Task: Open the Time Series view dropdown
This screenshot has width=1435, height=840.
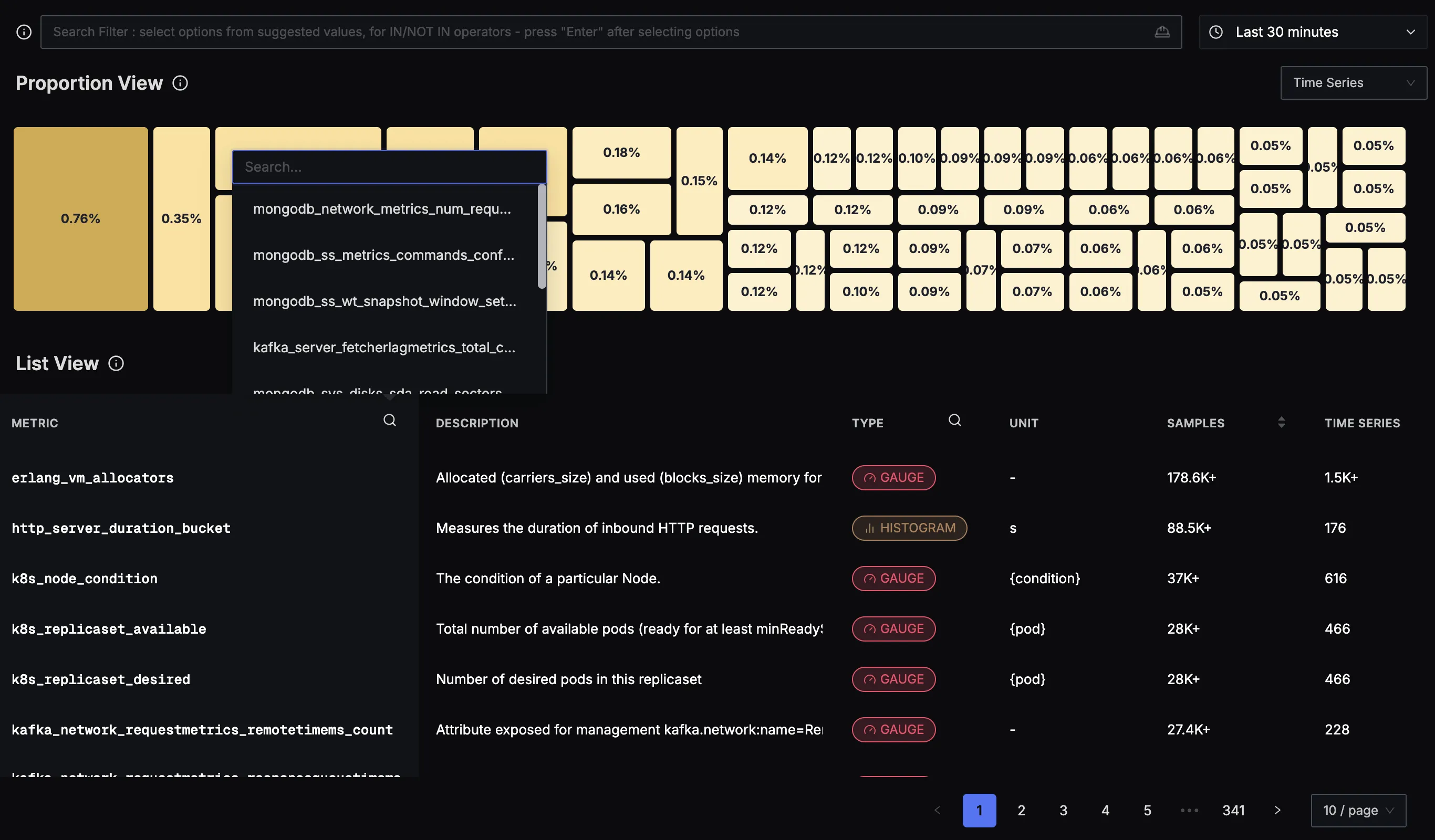Action: click(x=1354, y=83)
